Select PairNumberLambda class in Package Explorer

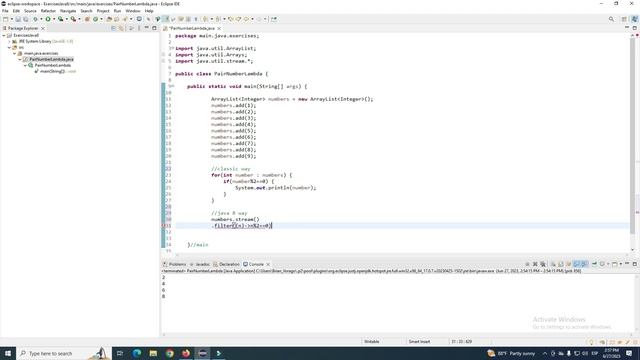tap(53, 65)
